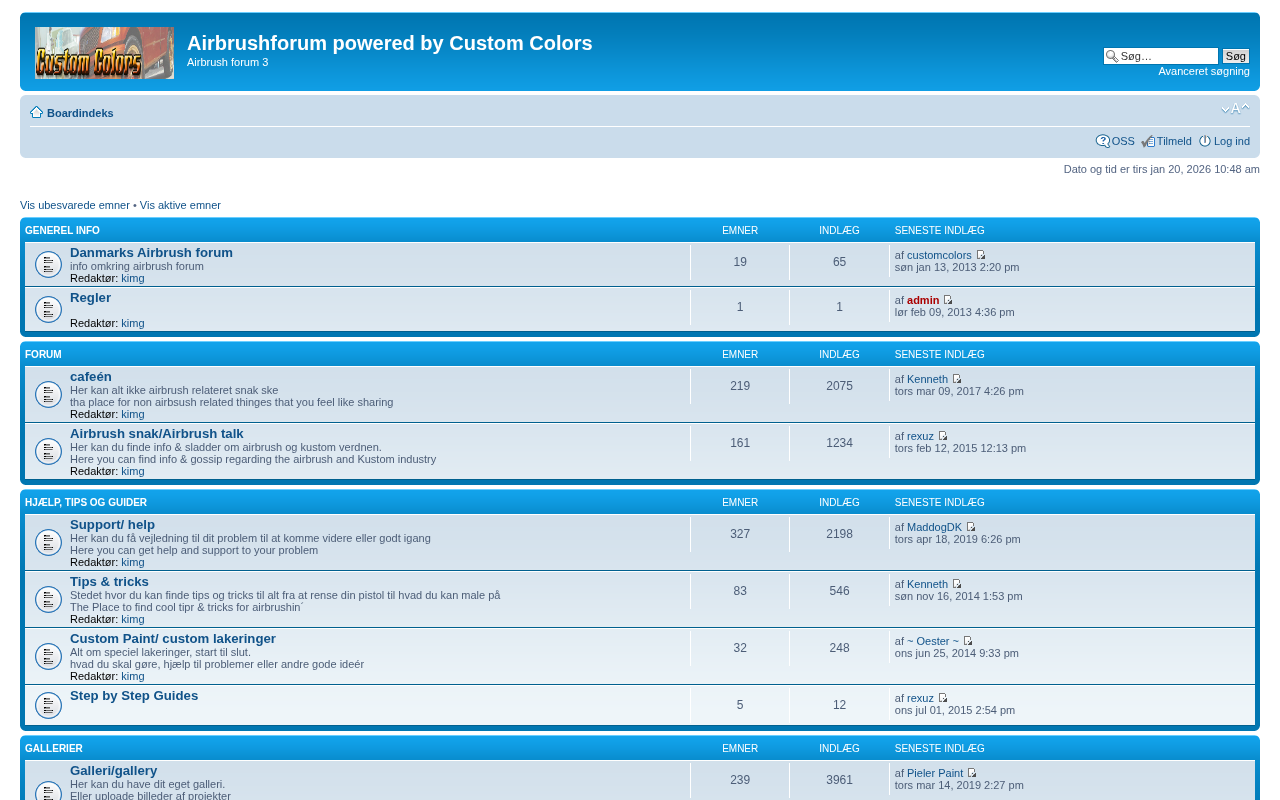Image resolution: width=1280 pixels, height=800 pixels.
Task: Click the forum icon beside cafeén
Action: point(49,395)
